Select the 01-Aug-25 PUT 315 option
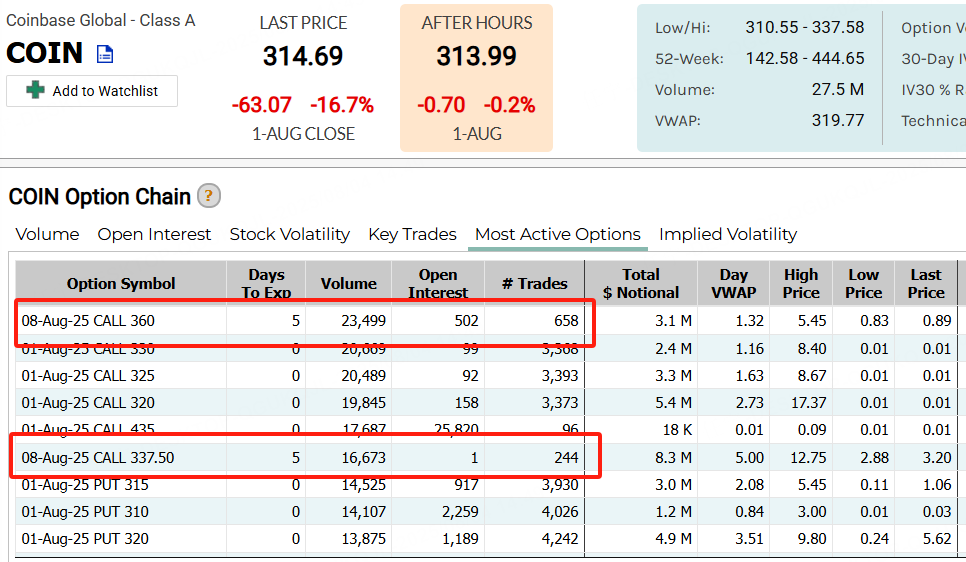 click(85, 485)
